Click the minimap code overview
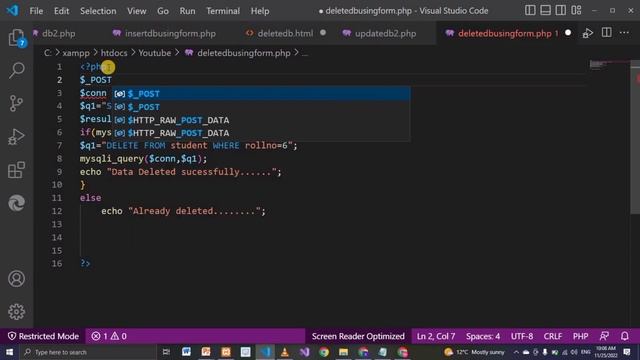The image size is (640, 360). [608, 64]
